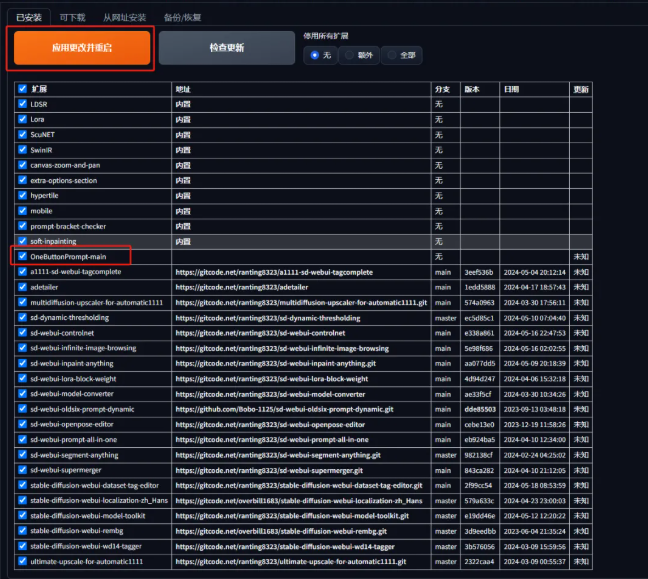Toggle the soft-inpainting checkbox
648x579 pixels.
coord(22,241)
